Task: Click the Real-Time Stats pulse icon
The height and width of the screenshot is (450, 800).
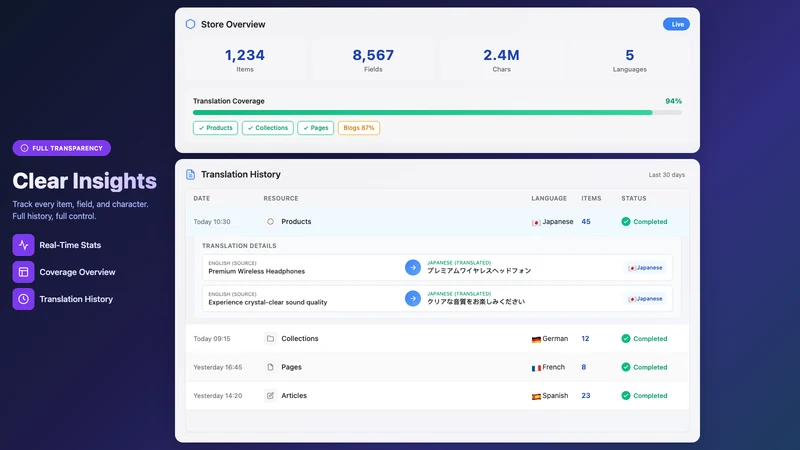Action: [x=23, y=245]
